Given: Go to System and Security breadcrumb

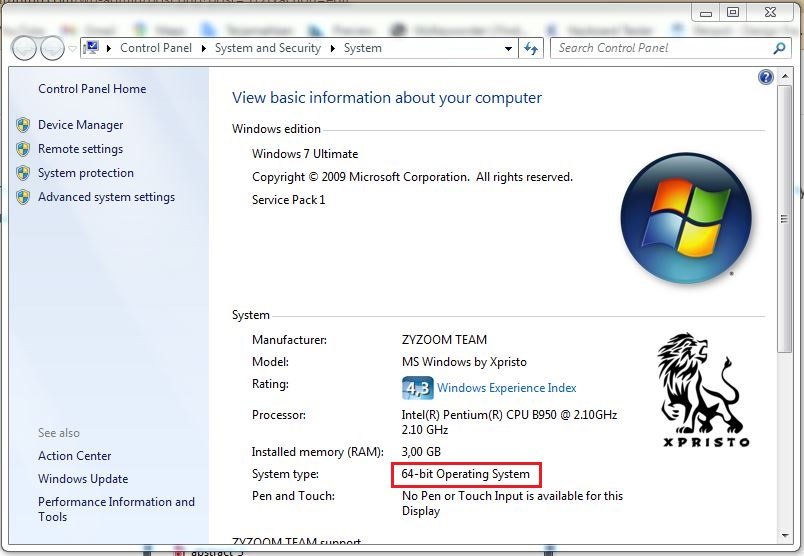Looking at the screenshot, I should pos(267,48).
